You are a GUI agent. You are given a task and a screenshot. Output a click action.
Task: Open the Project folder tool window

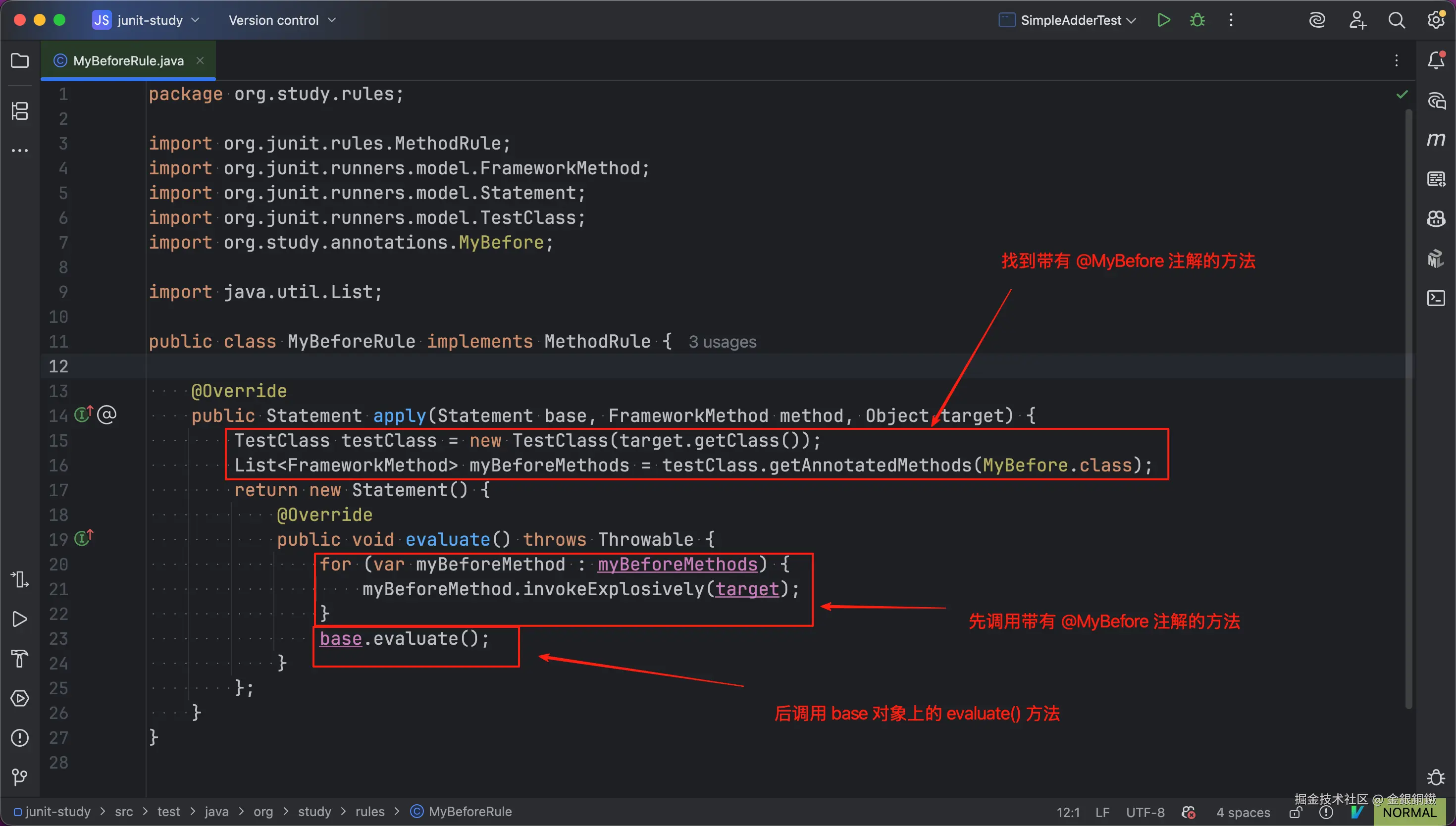tap(20, 60)
